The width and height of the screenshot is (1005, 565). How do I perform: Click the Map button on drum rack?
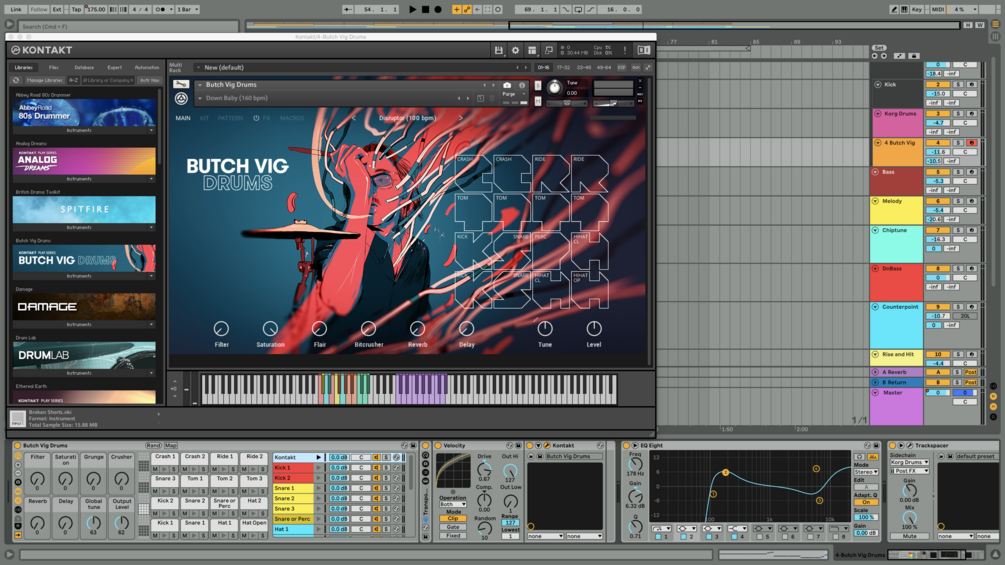point(170,445)
